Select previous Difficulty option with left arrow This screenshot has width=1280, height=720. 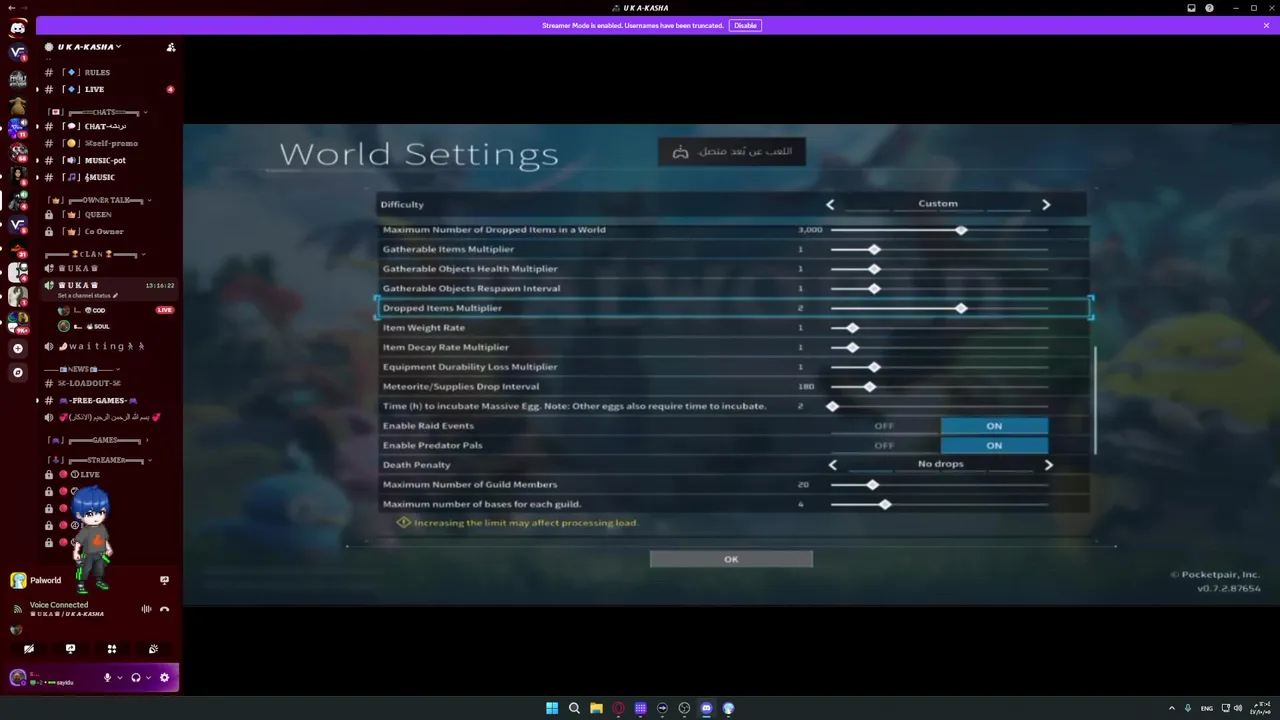(830, 204)
